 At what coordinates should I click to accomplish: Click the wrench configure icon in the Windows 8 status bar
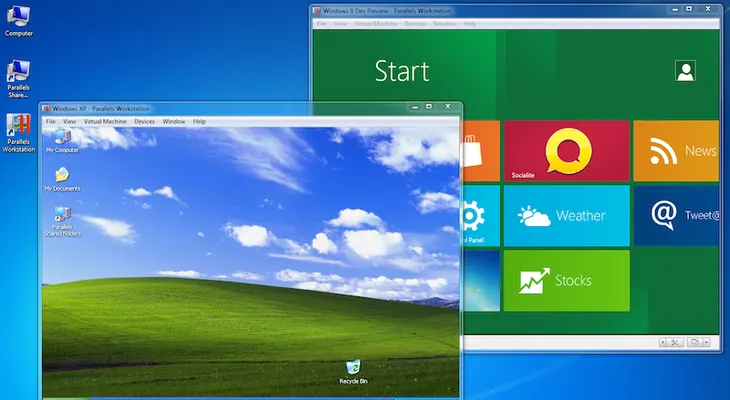674,342
